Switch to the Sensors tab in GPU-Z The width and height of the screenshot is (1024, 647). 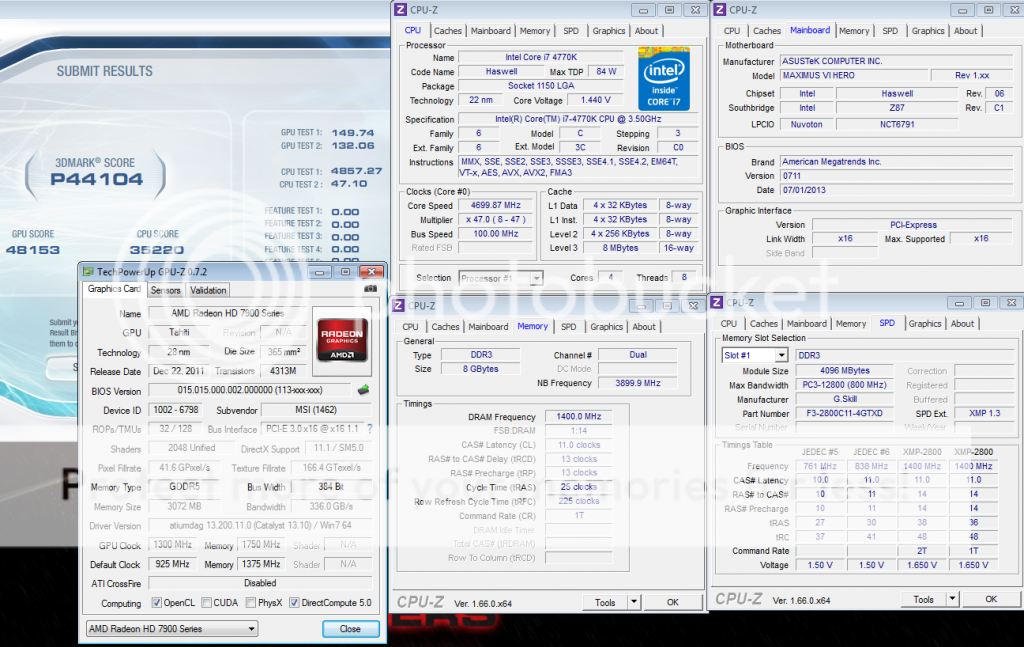tap(166, 290)
